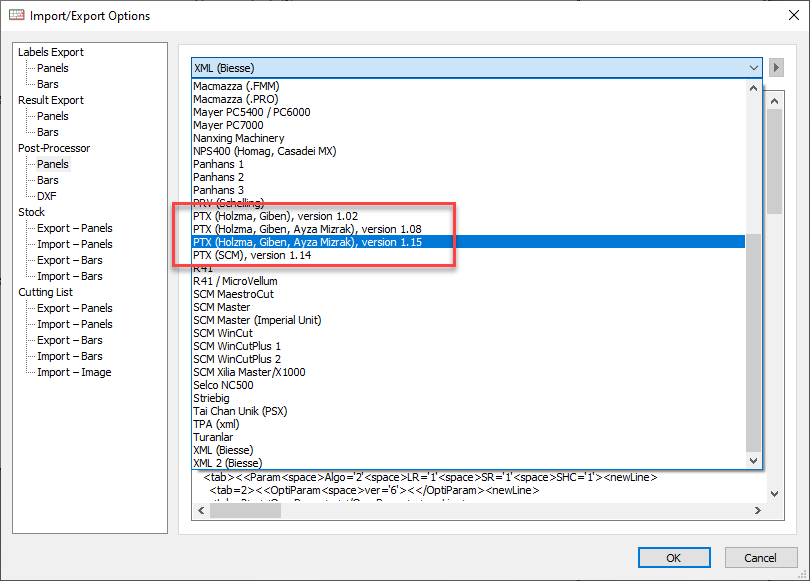Click the Cancel button
810x581 pixels.
click(760, 558)
